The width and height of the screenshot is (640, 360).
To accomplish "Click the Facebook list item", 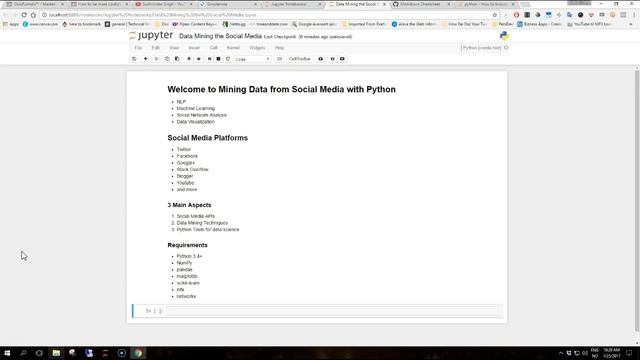I will (187, 156).
